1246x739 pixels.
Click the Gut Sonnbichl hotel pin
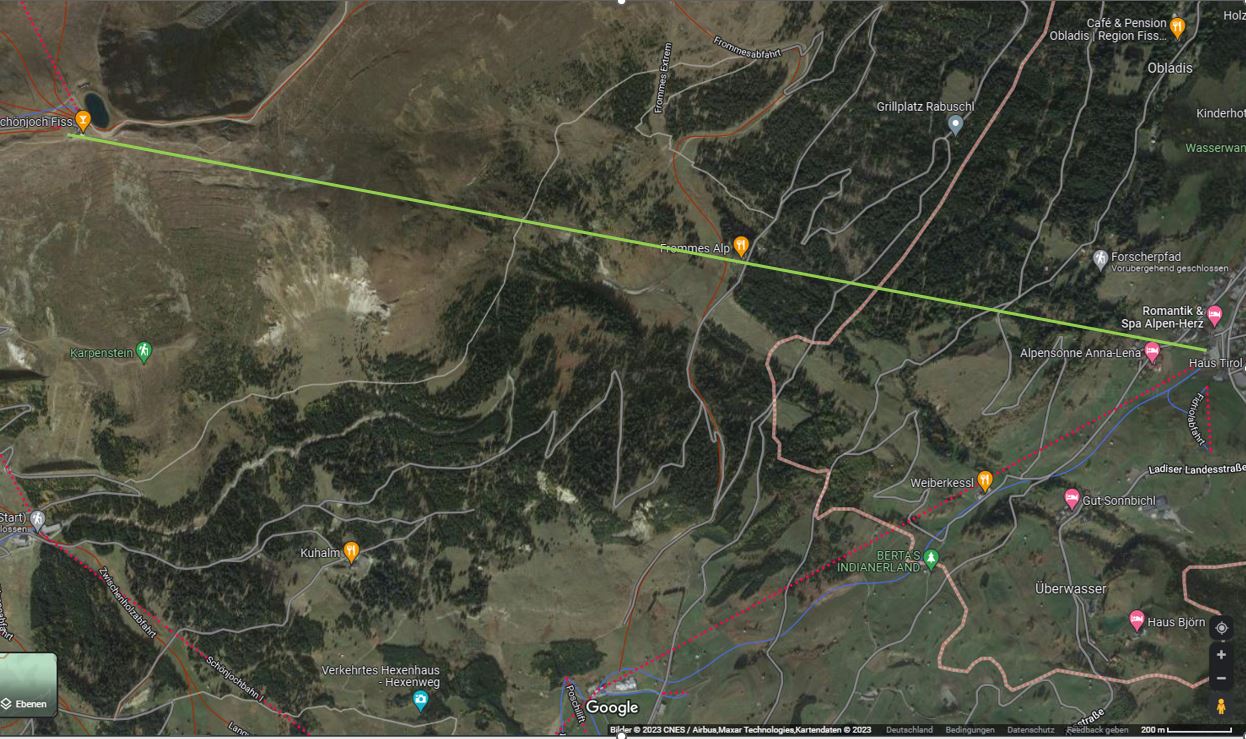(x=1072, y=498)
